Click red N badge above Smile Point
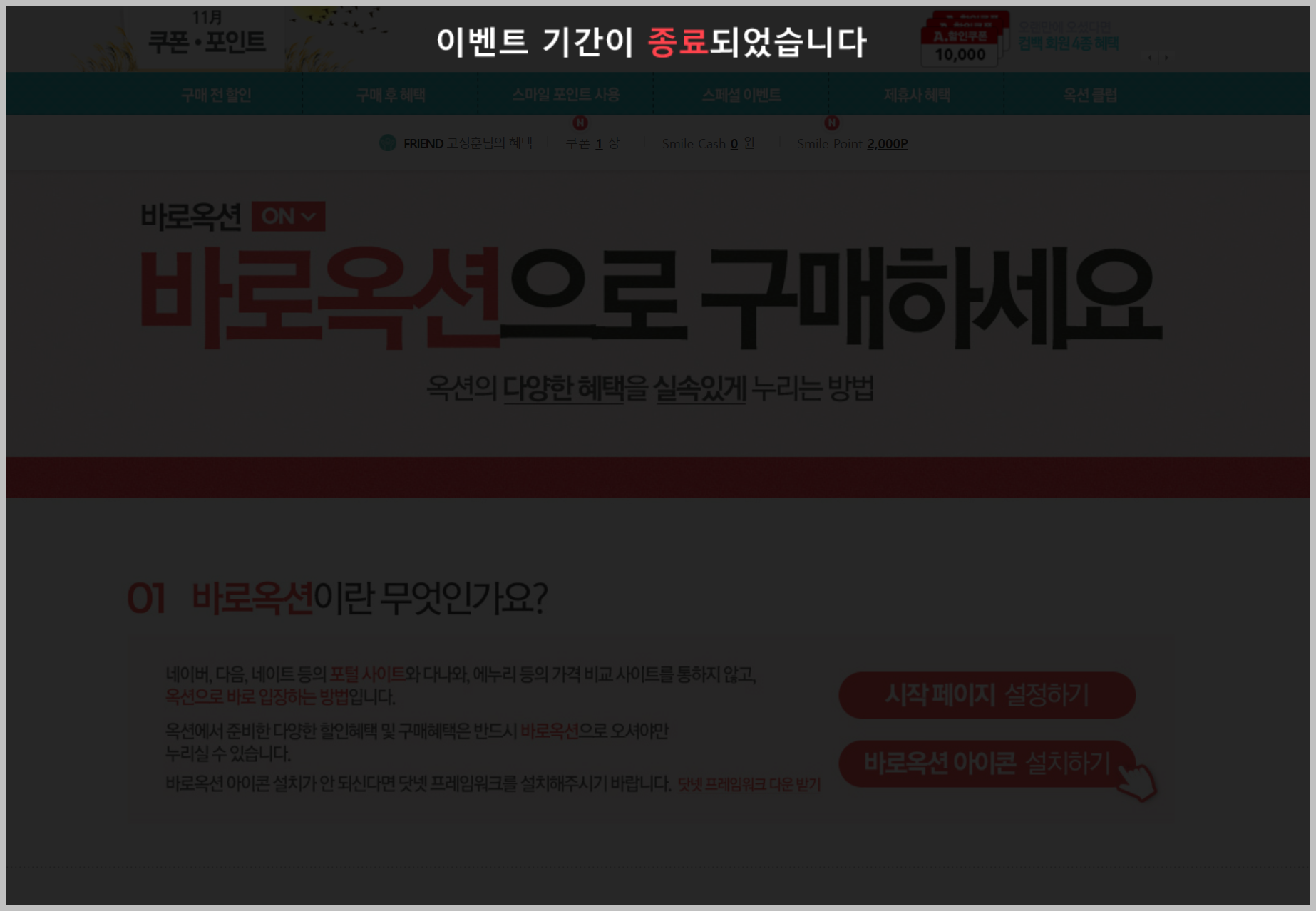This screenshot has height=911, width=1316. (x=831, y=123)
